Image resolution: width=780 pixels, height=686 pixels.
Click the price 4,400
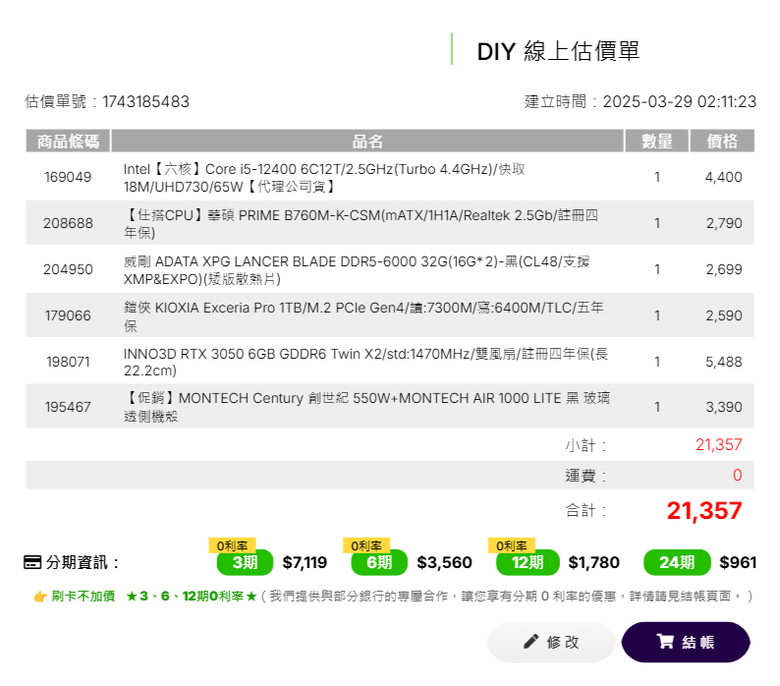click(x=723, y=177)
